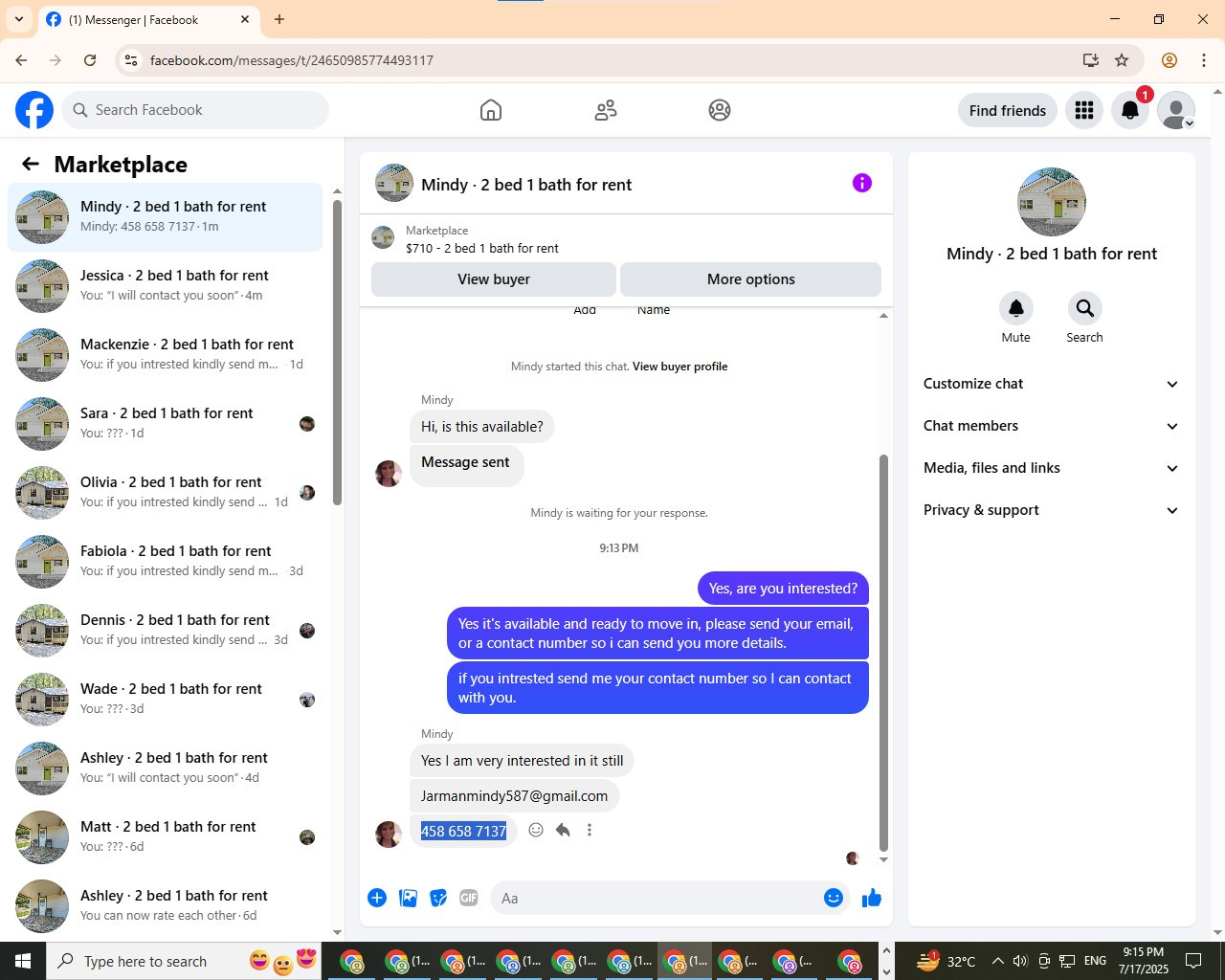Expand the Customize chat section
The image size is (1225, 980).
(x=1051, y=384)
